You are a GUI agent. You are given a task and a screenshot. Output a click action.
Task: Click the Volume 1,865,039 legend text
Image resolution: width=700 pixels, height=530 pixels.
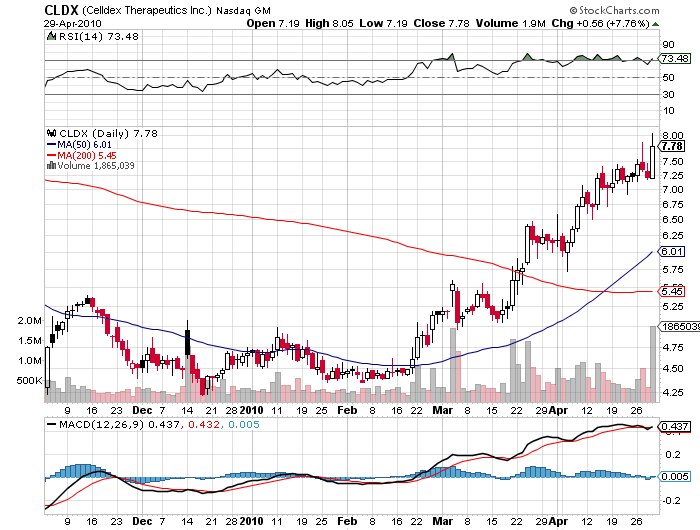tap(96, 166)
